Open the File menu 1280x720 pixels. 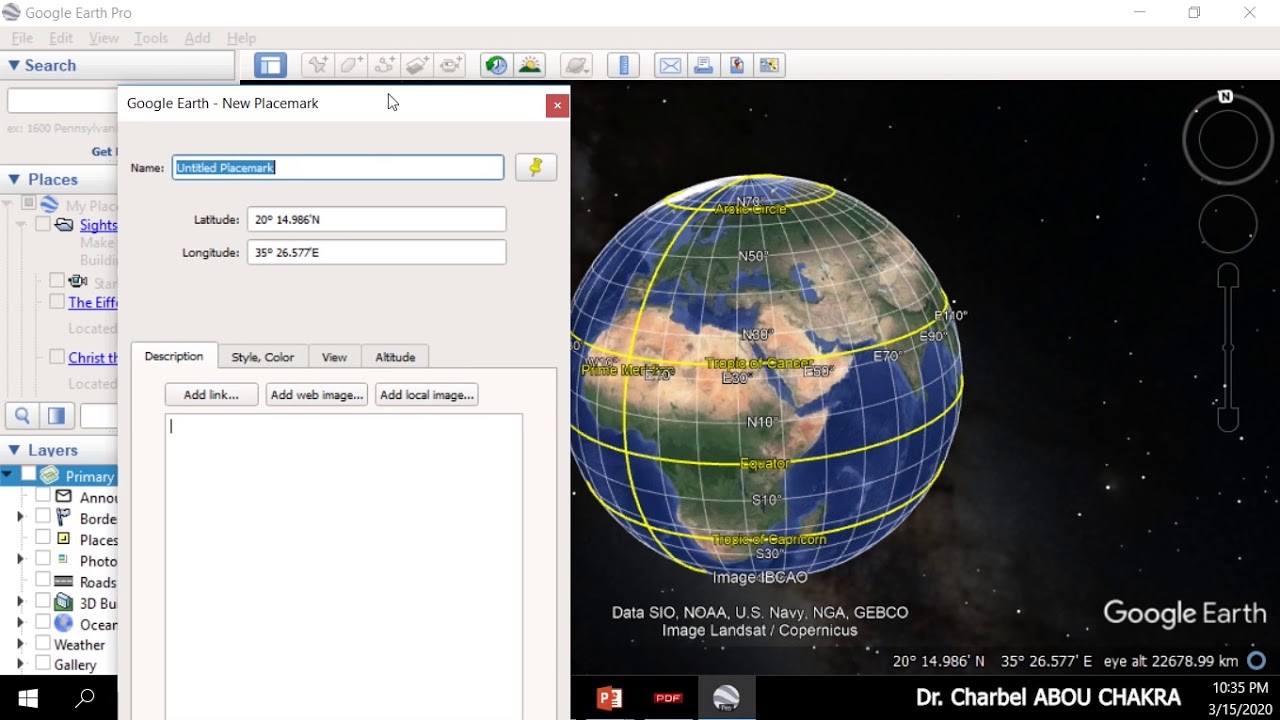22,38
